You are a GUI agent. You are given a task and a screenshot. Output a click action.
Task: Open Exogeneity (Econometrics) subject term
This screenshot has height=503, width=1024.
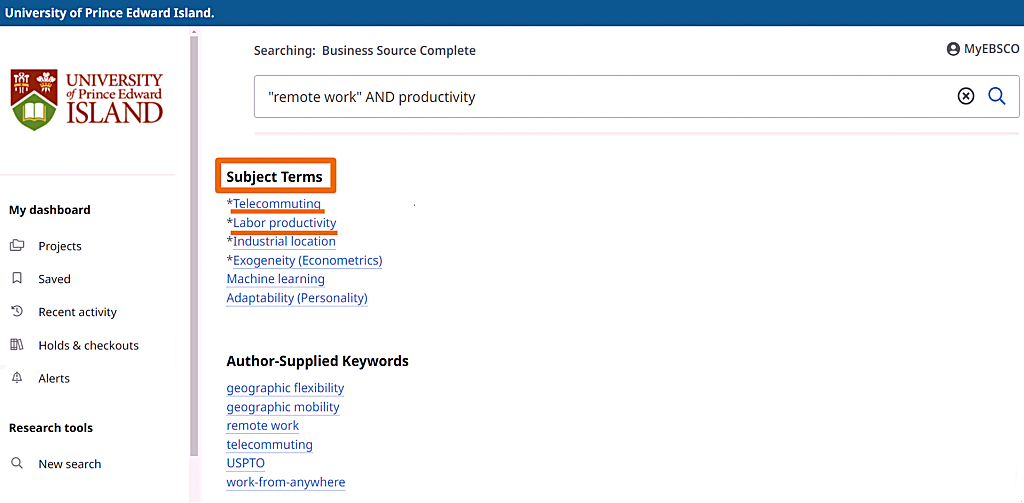click(x=307, y=260)
